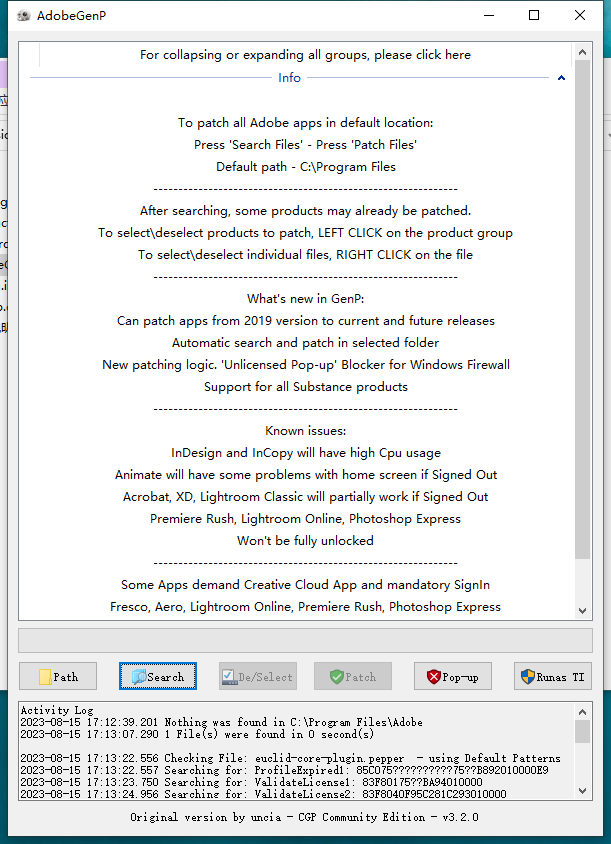Click 'Automatic search and patch in selected folder'
This screenshot has width=611, height=844.
[x=305, y=343]
